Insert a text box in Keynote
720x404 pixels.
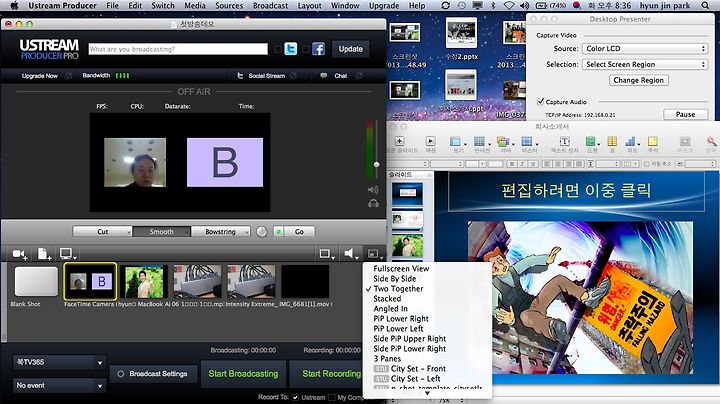tap(564, 141)
